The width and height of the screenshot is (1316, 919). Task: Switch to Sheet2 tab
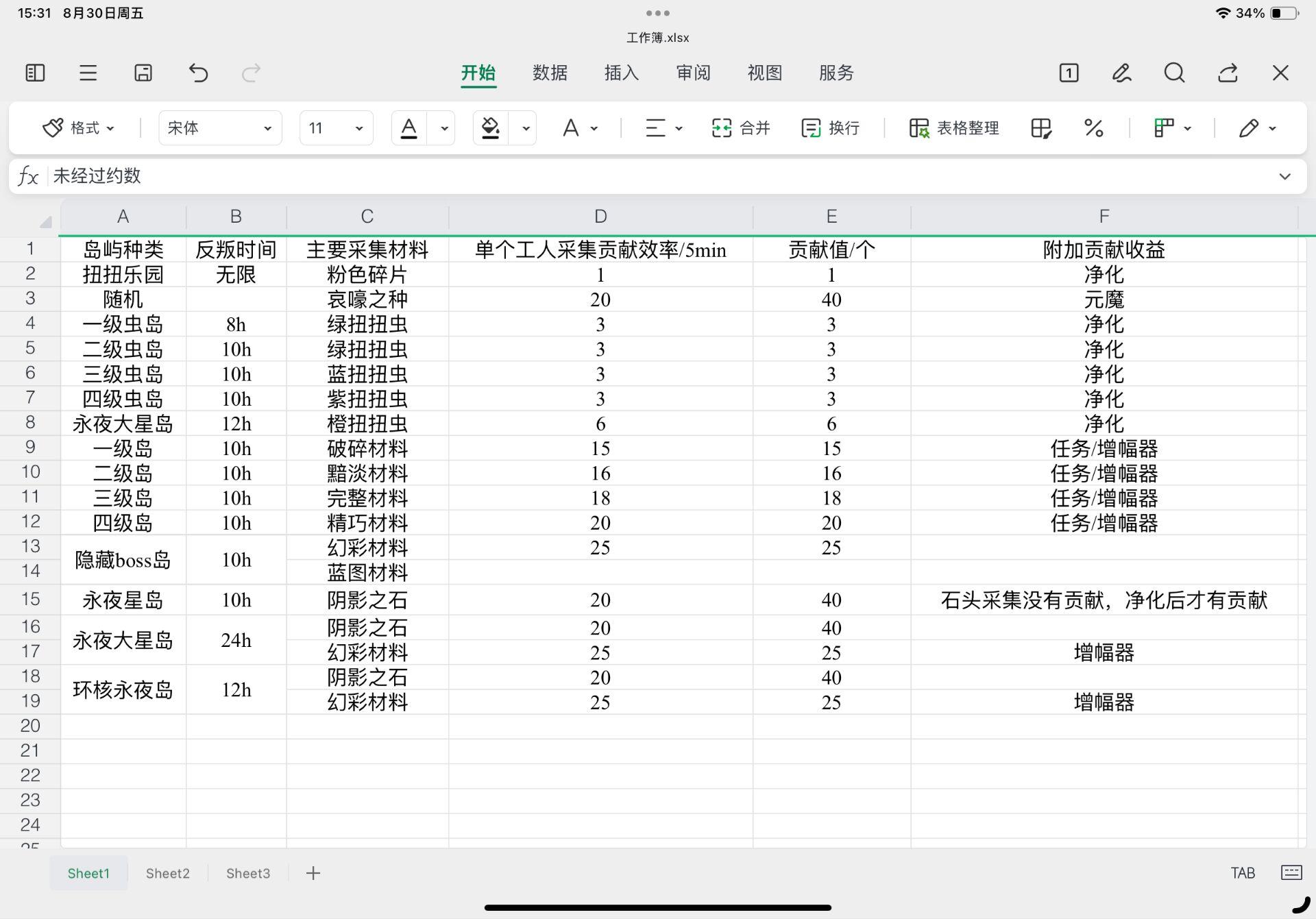167,873
